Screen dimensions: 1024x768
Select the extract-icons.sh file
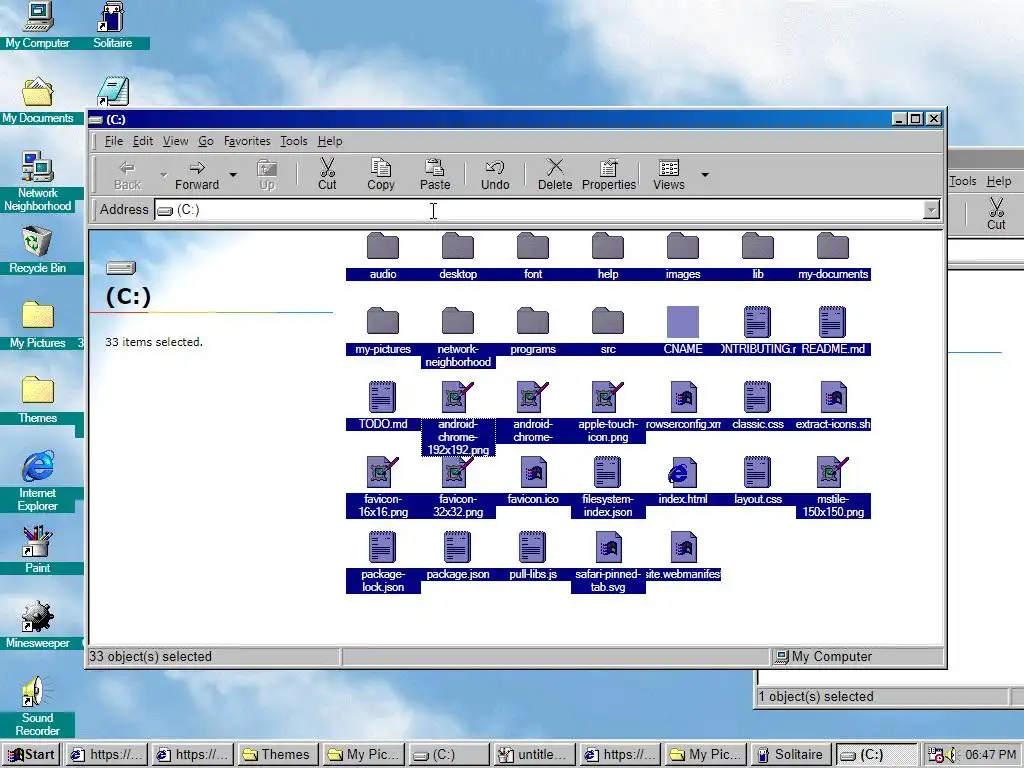833,406
